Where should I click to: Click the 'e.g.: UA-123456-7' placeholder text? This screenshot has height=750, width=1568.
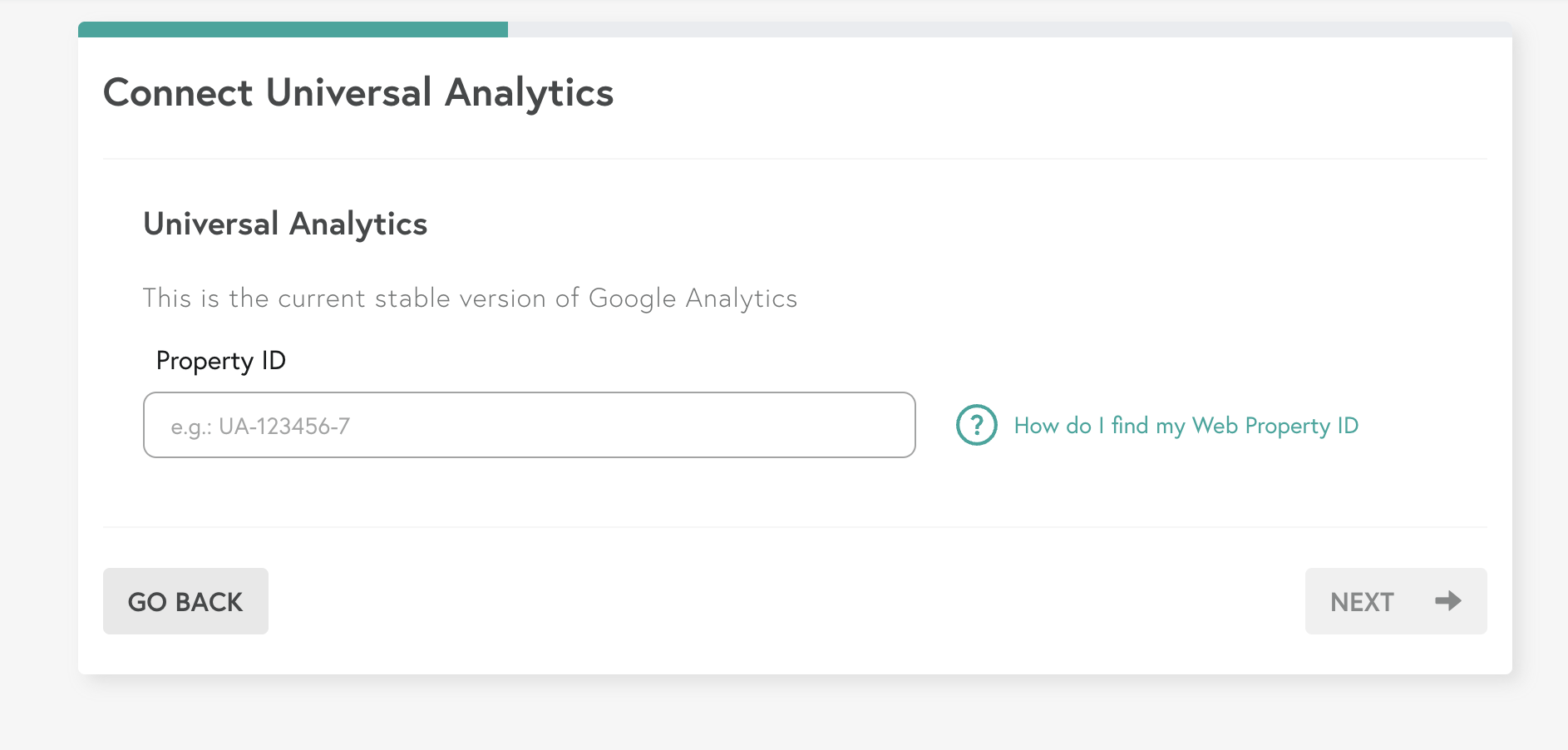coord(260,427)
